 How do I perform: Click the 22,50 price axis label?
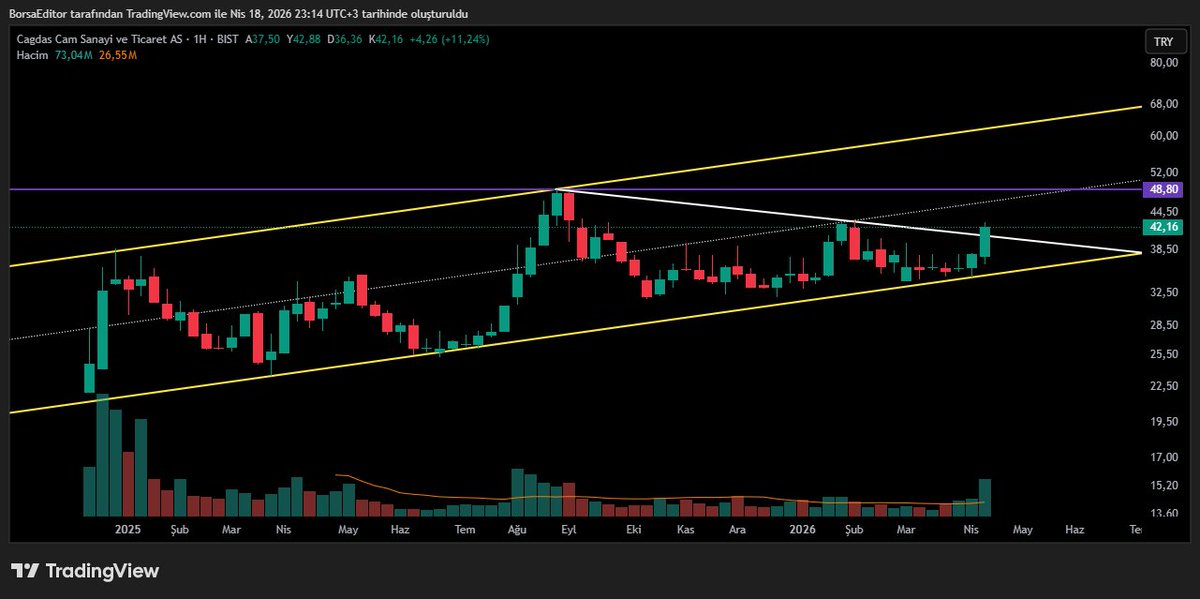click(1165, 386)
